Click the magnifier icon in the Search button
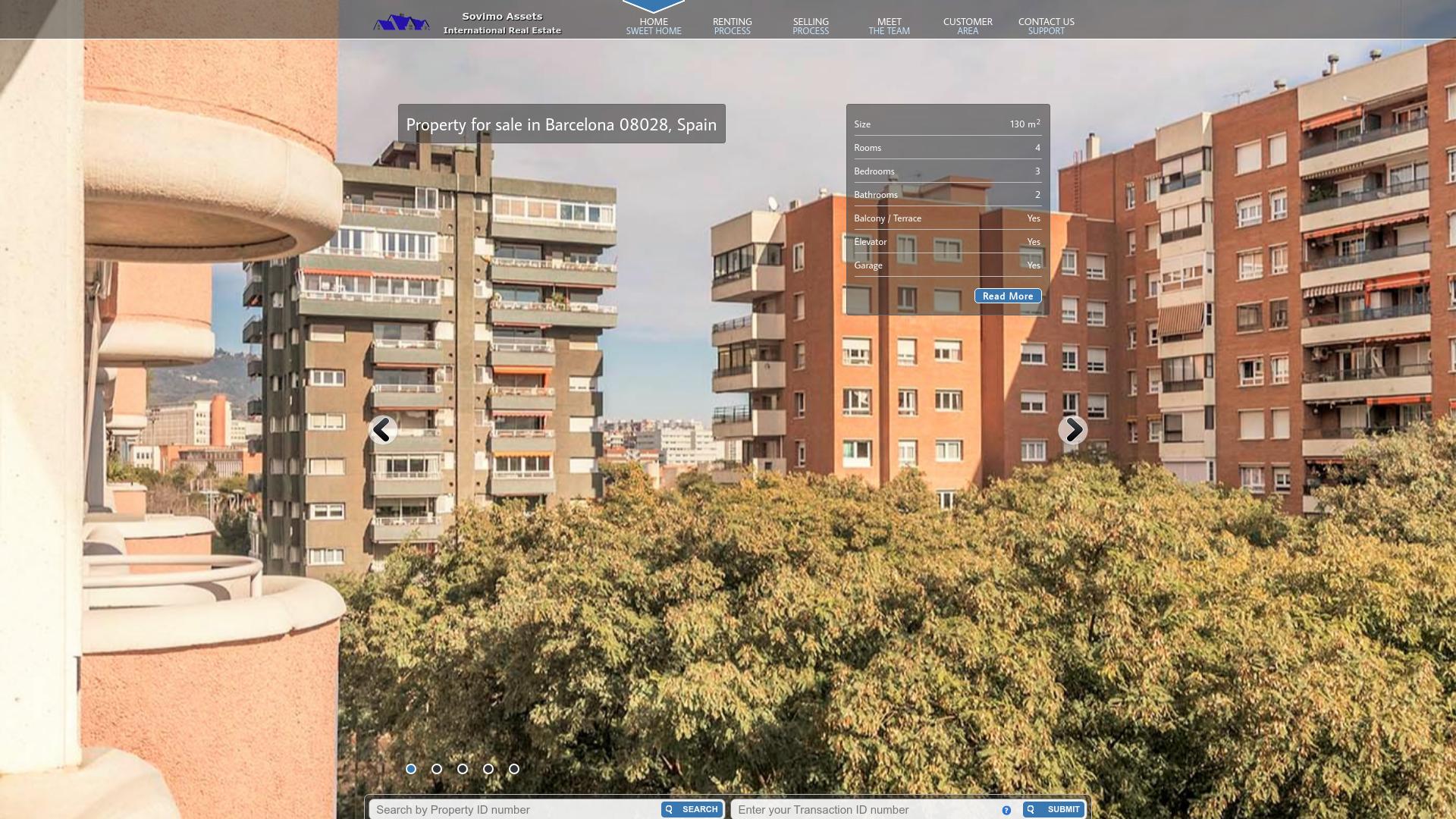 [x=669, y=809]
